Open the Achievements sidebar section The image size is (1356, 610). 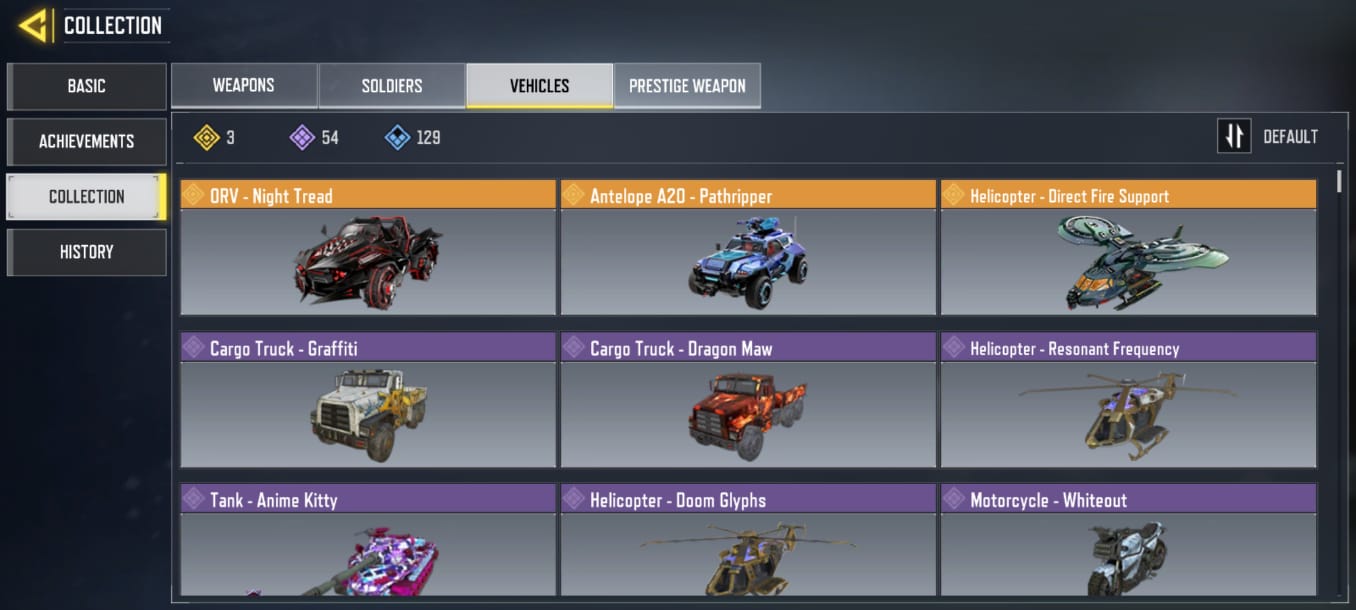click(86, 141)
